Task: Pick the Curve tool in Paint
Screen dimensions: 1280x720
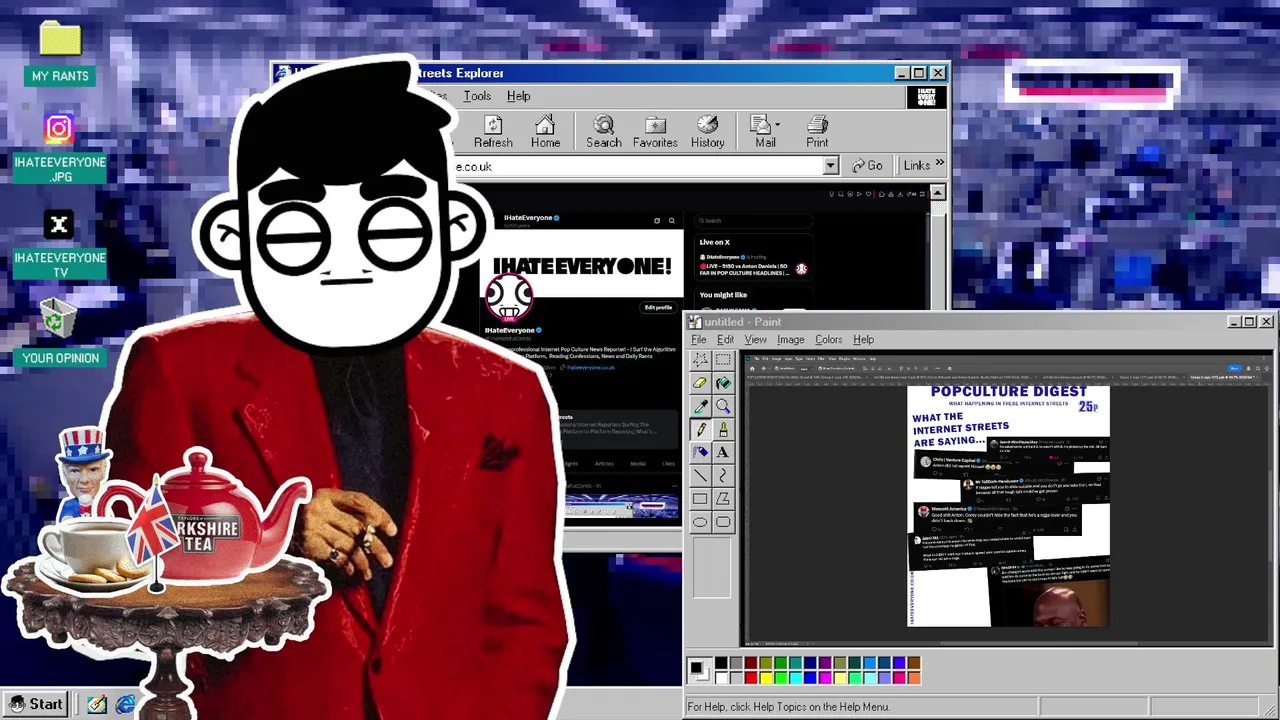Action: (x=723, y=475)
